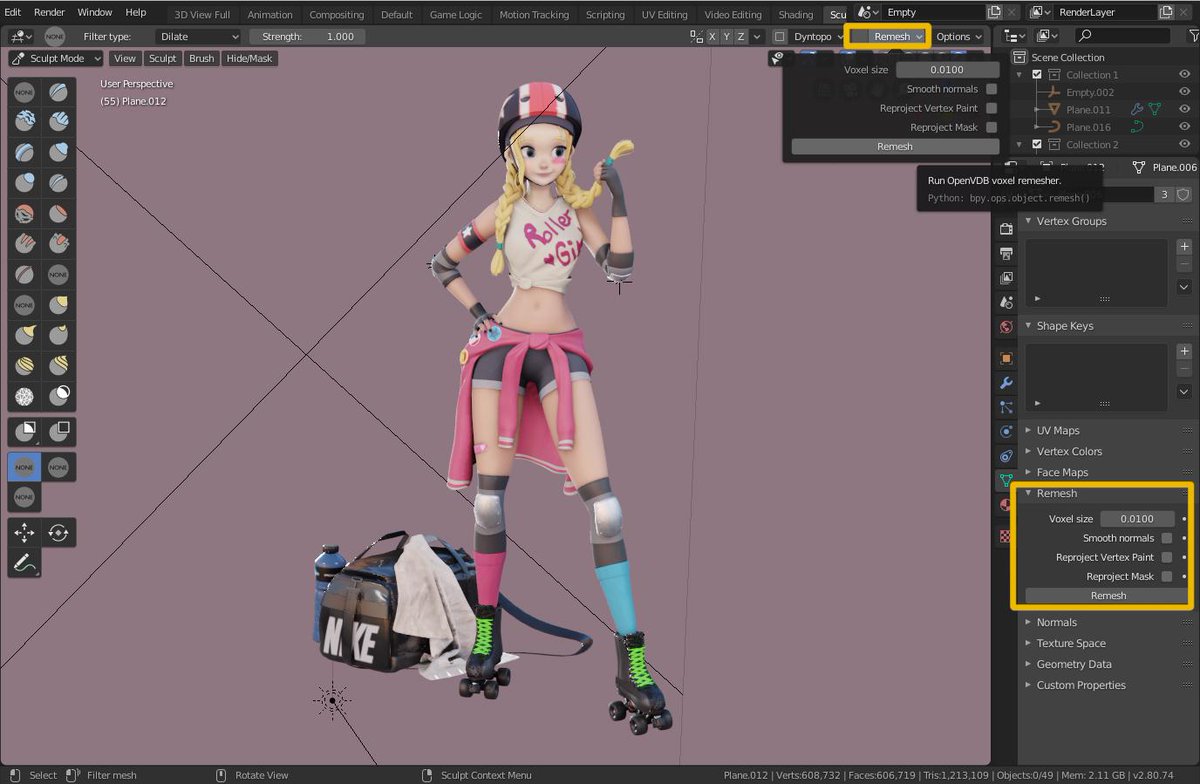
Task: Create new scene next to Empty
Action: [994, 12]
